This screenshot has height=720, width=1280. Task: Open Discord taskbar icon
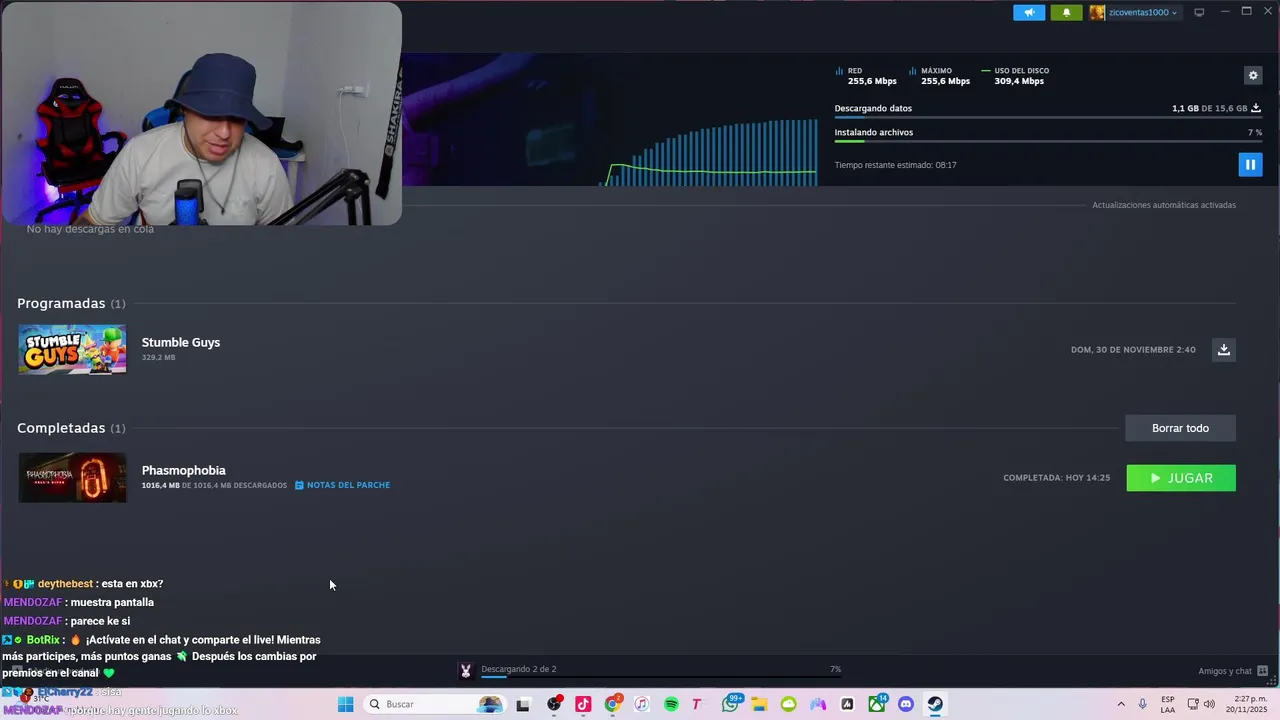tap(906, 704)
